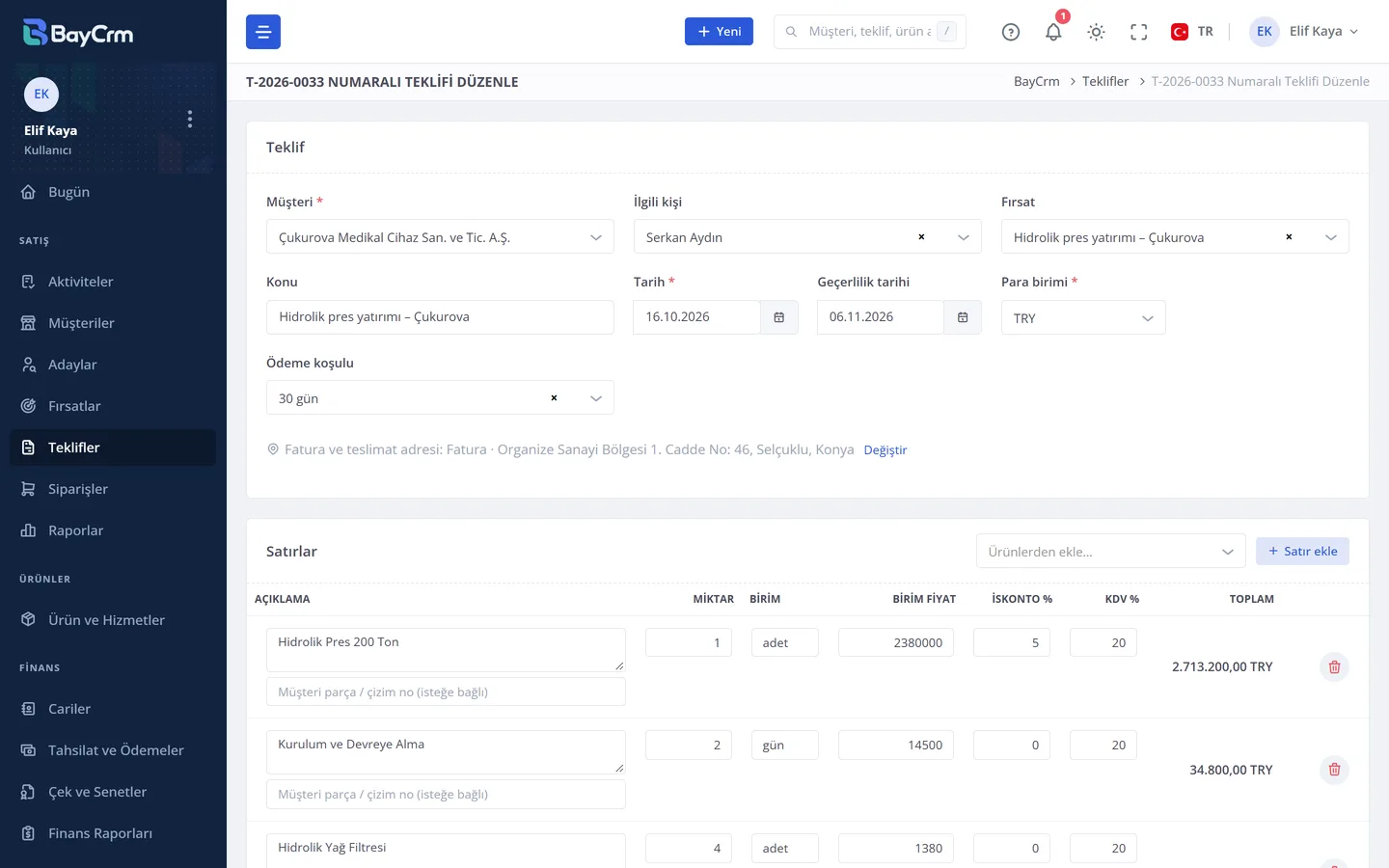1389x868 pixels.
Task: Clear the 30 gün payment term
Action: coord(554,398)
